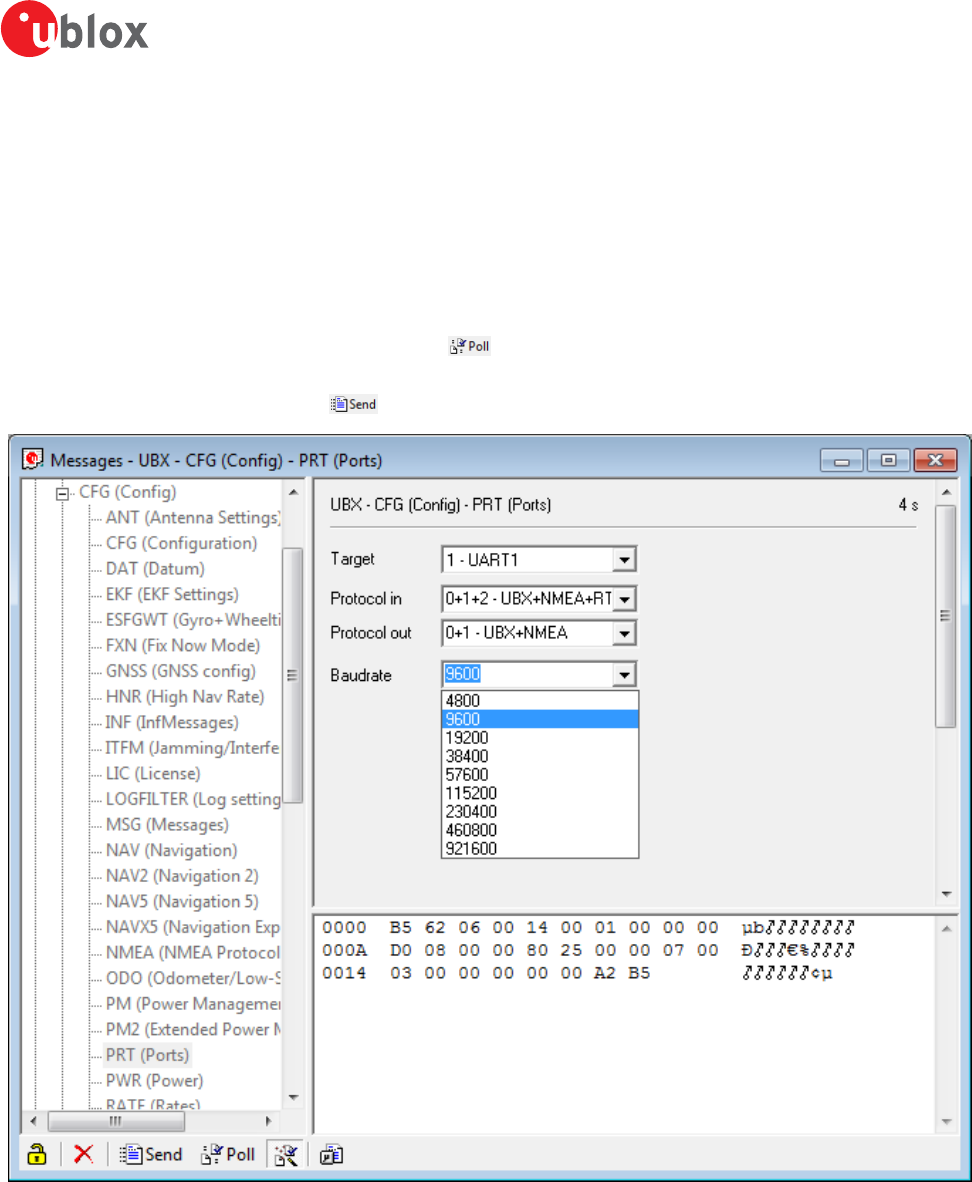This screenshot has width=972, height=1182.
Task: Select 230400 baudrate option
Action: [540, 811]
